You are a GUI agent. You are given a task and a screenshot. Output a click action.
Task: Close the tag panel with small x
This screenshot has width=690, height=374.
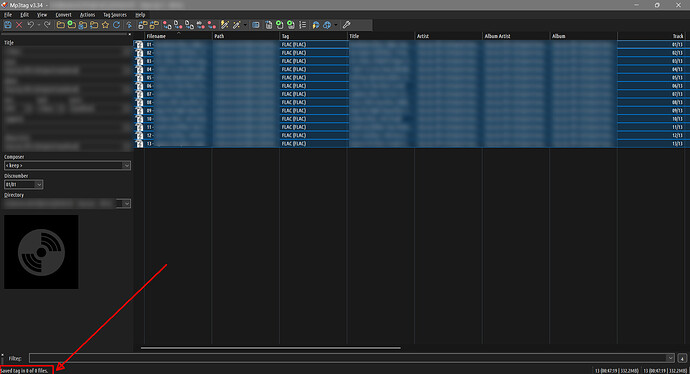click(x=129, y=34)
